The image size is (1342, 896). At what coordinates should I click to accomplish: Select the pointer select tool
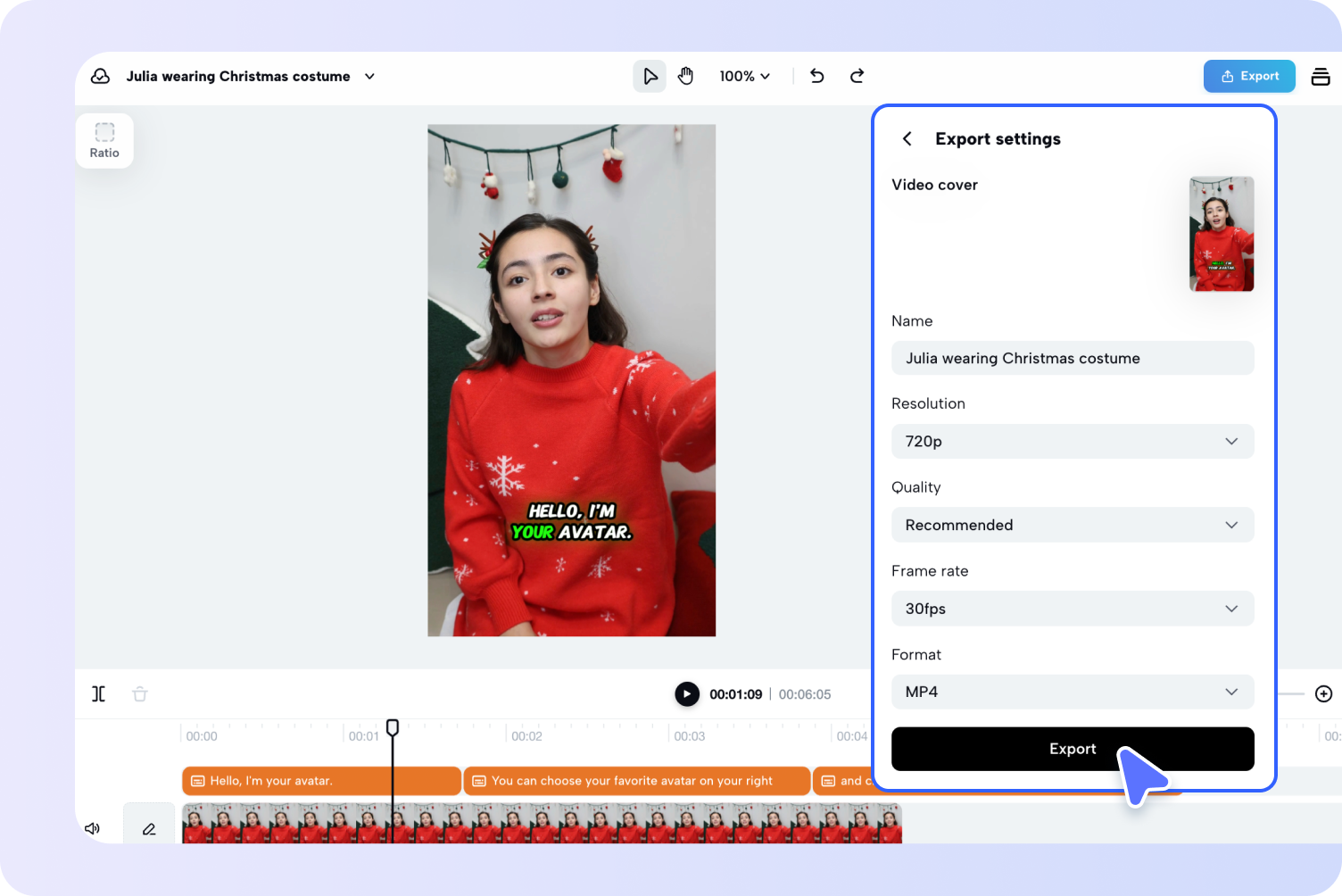(650, 77)
